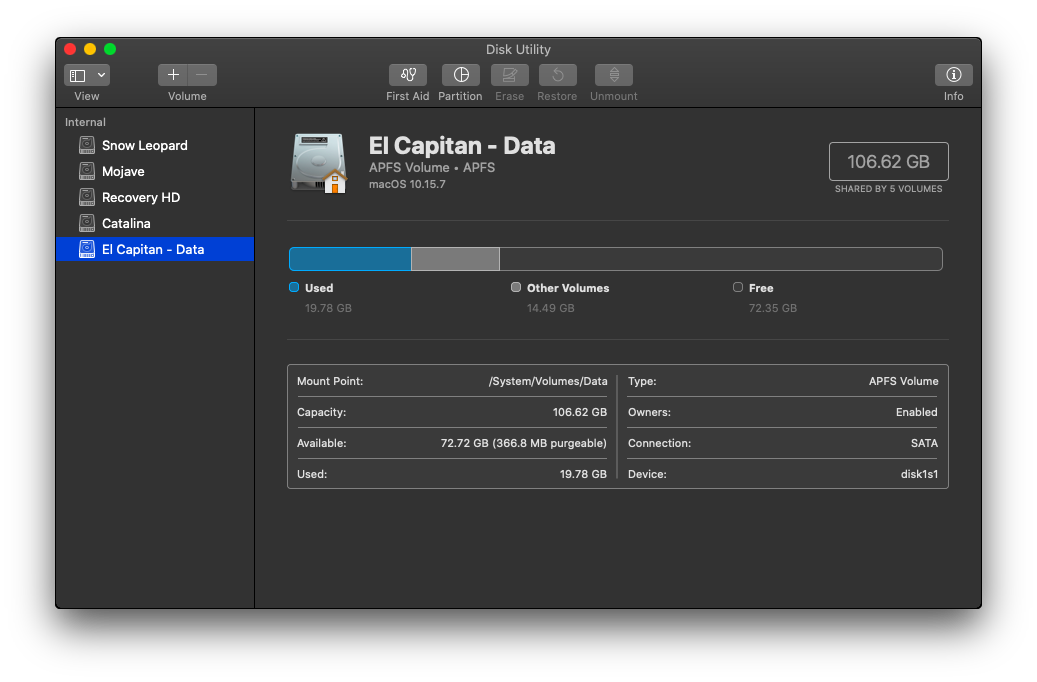
Task: Select the Mojave volume
Action: [155, 171]
